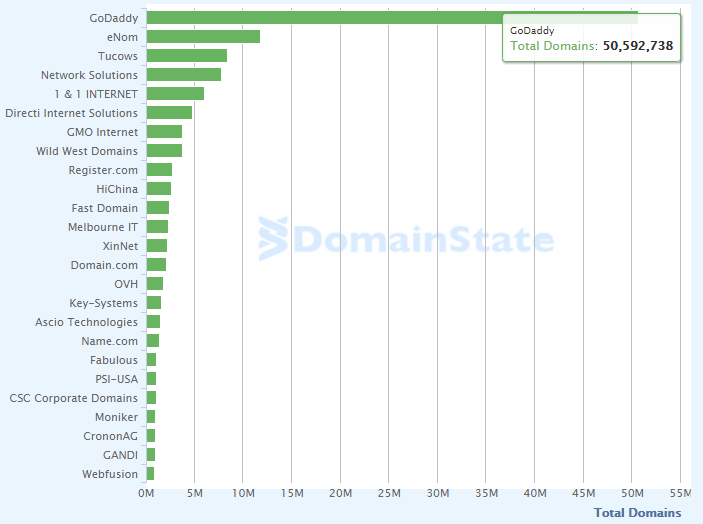The width and height of the screenshot is (703, 524).
Task: Click the GMO Internet bar
Action: pos(164,132)
